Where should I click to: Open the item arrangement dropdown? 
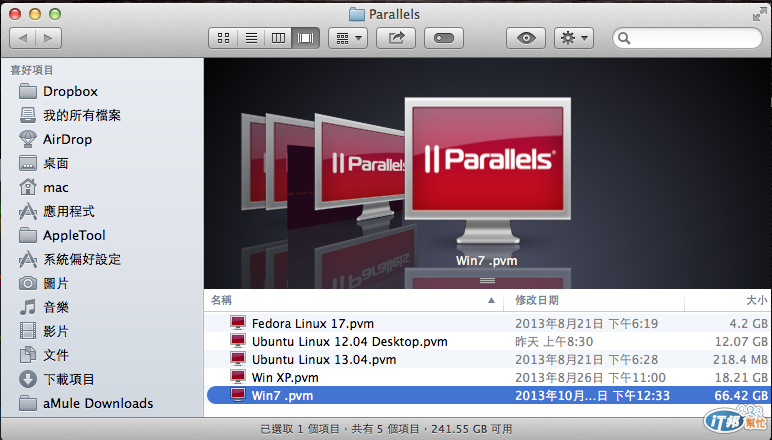point(348,38)
